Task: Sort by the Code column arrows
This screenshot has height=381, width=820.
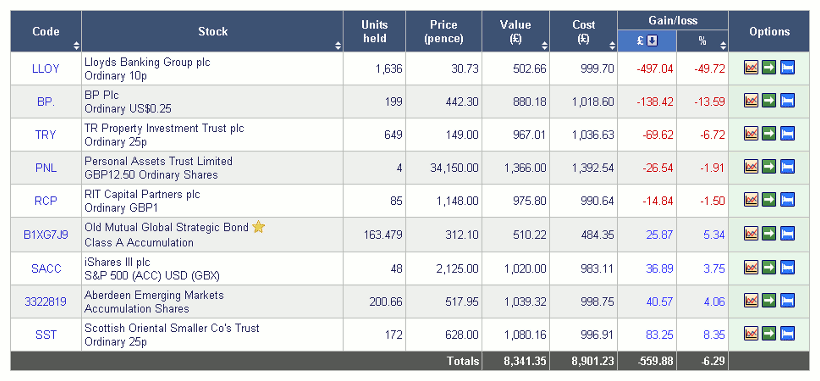Action: pos(76,46)
